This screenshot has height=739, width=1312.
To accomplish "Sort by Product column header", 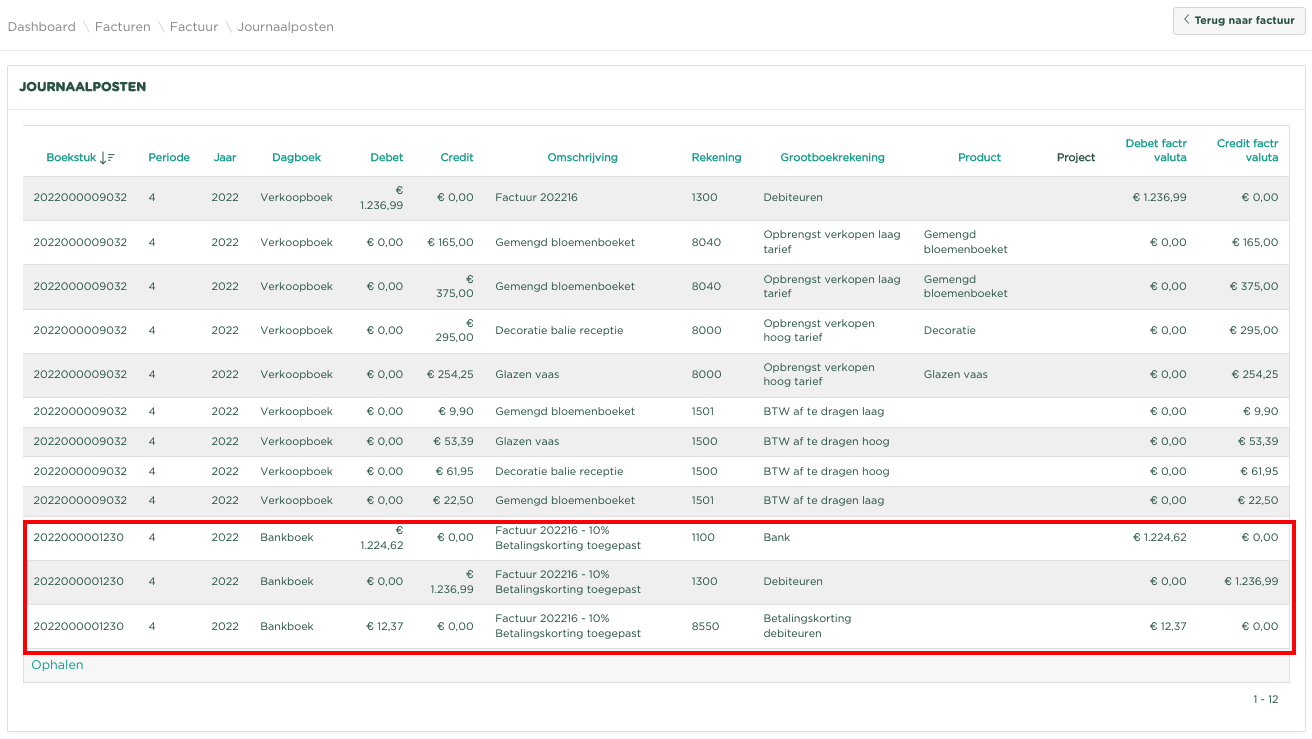I will (x=979, y=157).
